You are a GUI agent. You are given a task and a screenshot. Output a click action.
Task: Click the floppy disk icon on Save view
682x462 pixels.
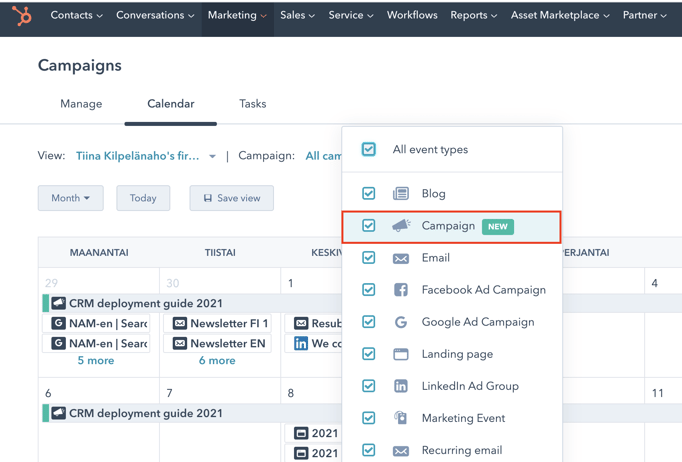click(x=207, y=198)
